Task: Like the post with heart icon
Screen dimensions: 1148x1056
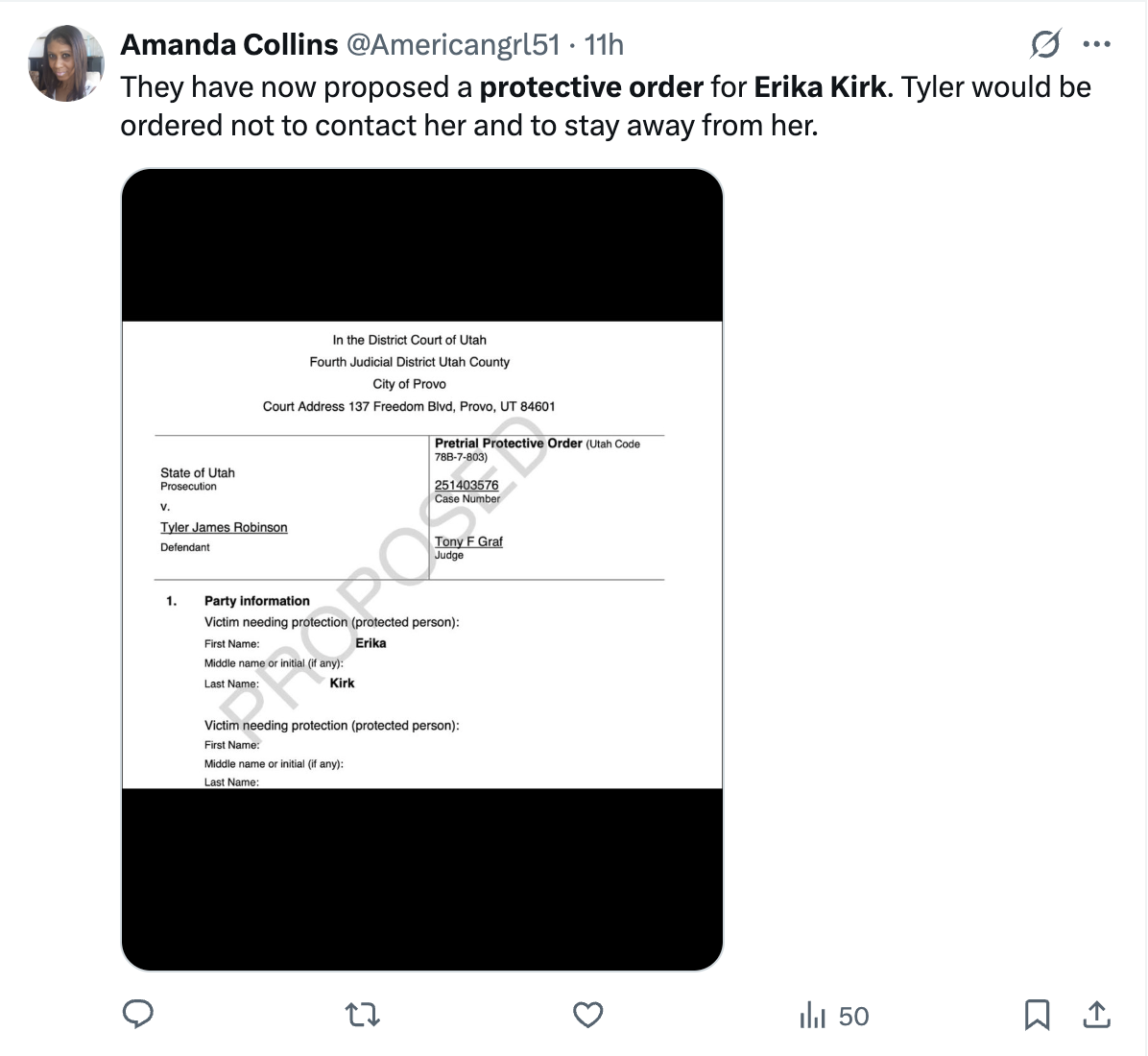Action: (587, 1014)
